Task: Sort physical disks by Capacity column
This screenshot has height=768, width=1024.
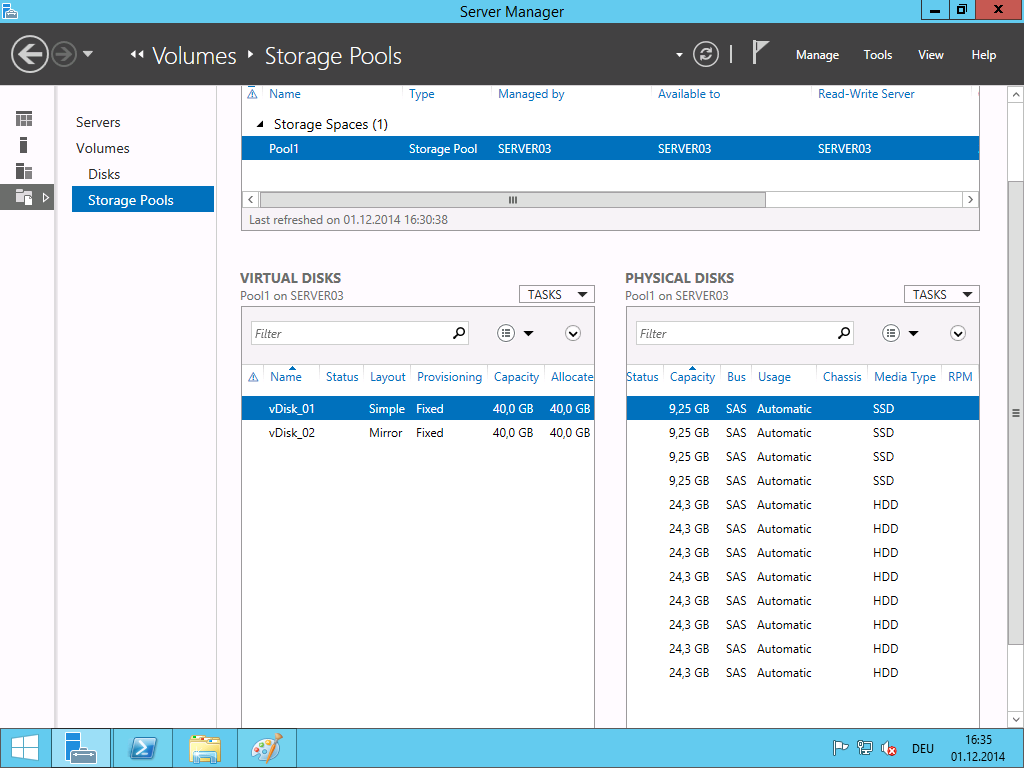Action: point(692,377)
